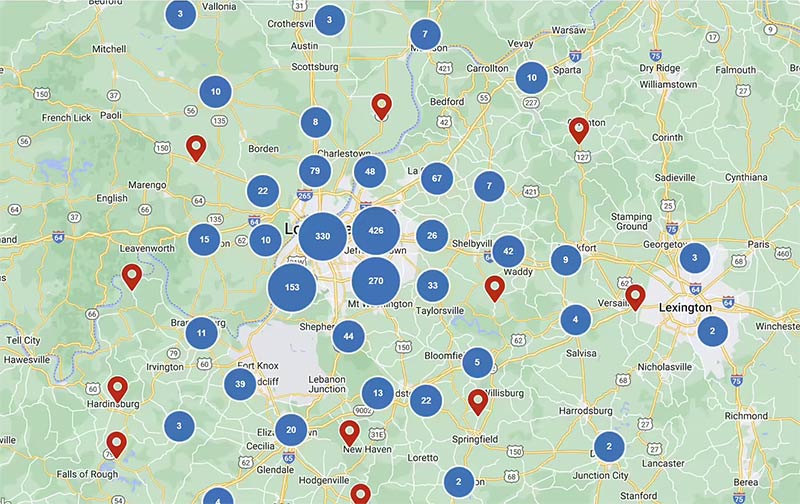
Task: Select the cluster marker labeled 26
Action: coord(432,236)
